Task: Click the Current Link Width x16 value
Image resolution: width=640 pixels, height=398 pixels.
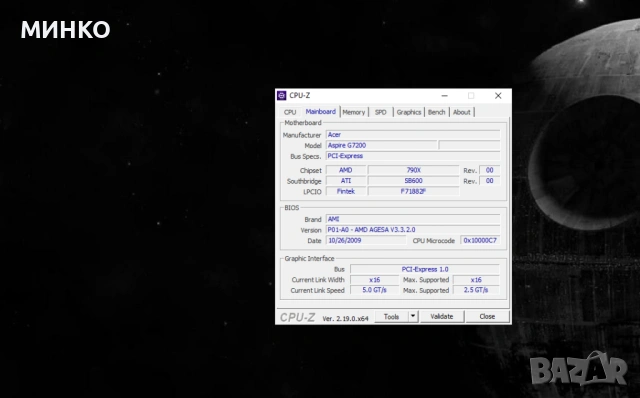Action: click(374, 280)
